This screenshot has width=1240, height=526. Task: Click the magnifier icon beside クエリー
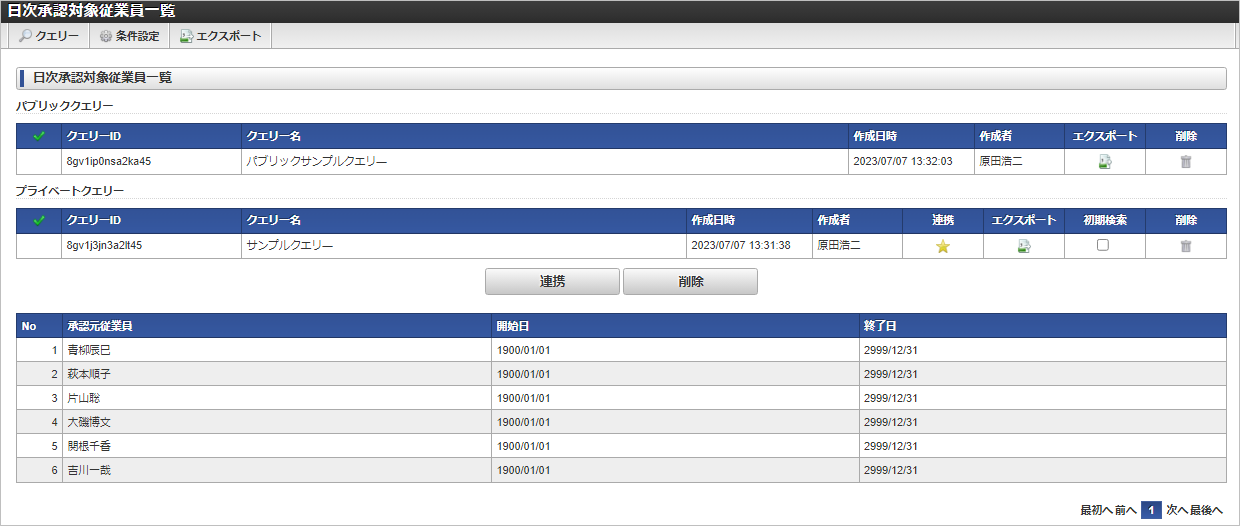coord(25,36)
